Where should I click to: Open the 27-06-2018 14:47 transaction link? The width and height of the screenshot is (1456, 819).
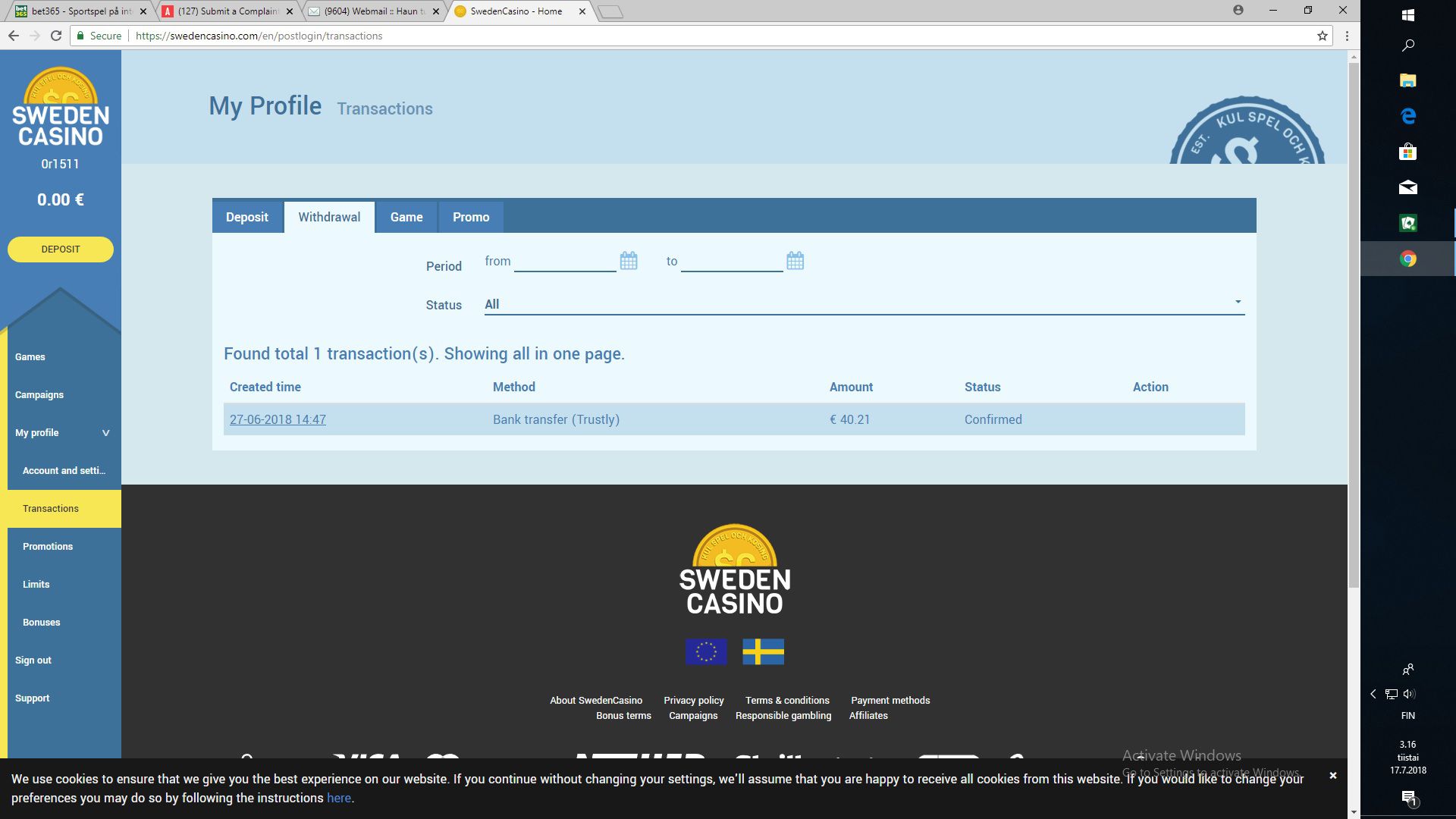coord(278,419)
